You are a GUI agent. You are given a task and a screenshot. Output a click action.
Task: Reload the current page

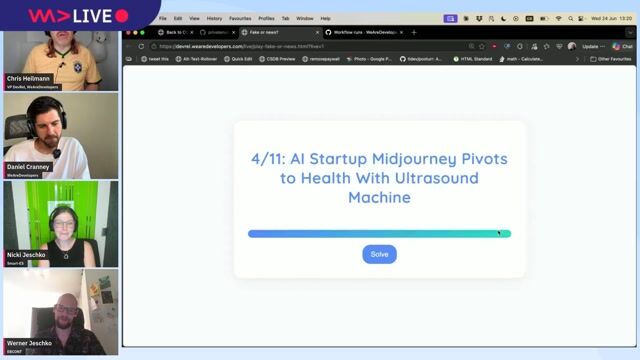[141, 47]
